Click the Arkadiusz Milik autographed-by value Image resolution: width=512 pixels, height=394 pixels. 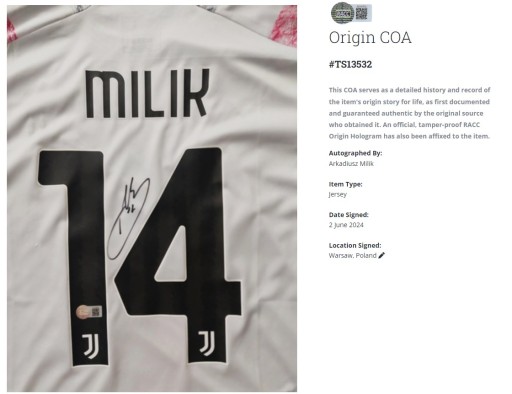[351, 163]
